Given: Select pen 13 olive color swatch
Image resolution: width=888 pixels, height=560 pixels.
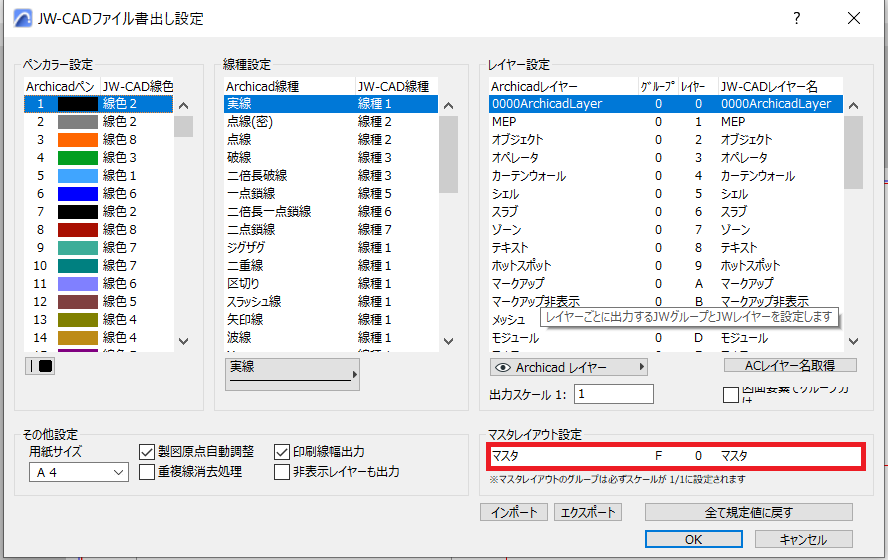Looking at the screenshot, I should (x=78, y=319).
